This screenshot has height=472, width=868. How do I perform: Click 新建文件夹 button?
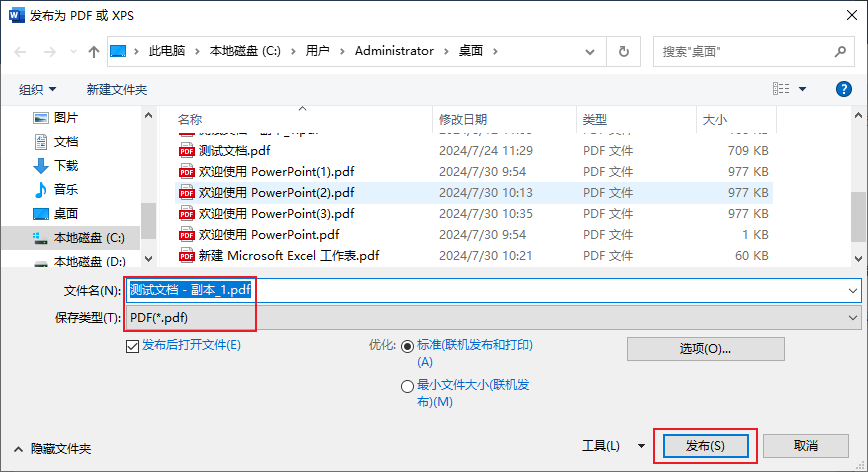[117, 89]
